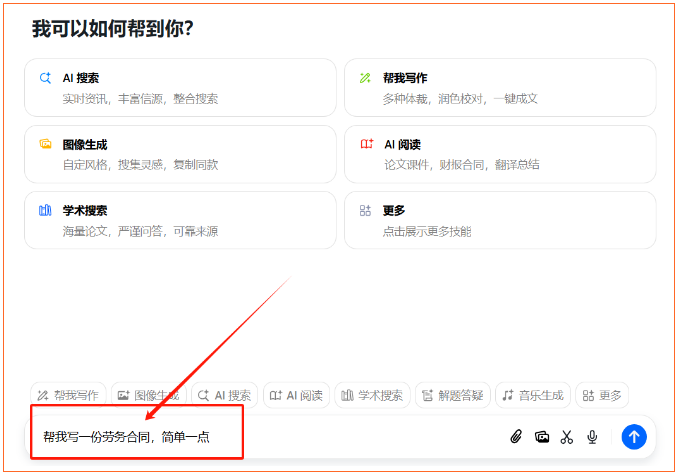677x476 pixels.
Task: Send the message with blue arrow button
Action: [634, 437]
